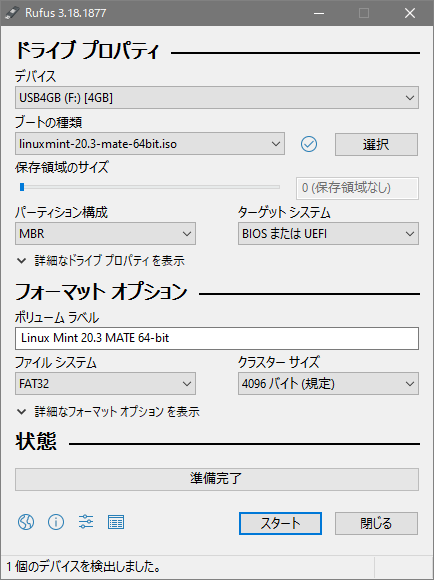Open the パーティション構成 MBR dropdown

(x=105, y=233)
